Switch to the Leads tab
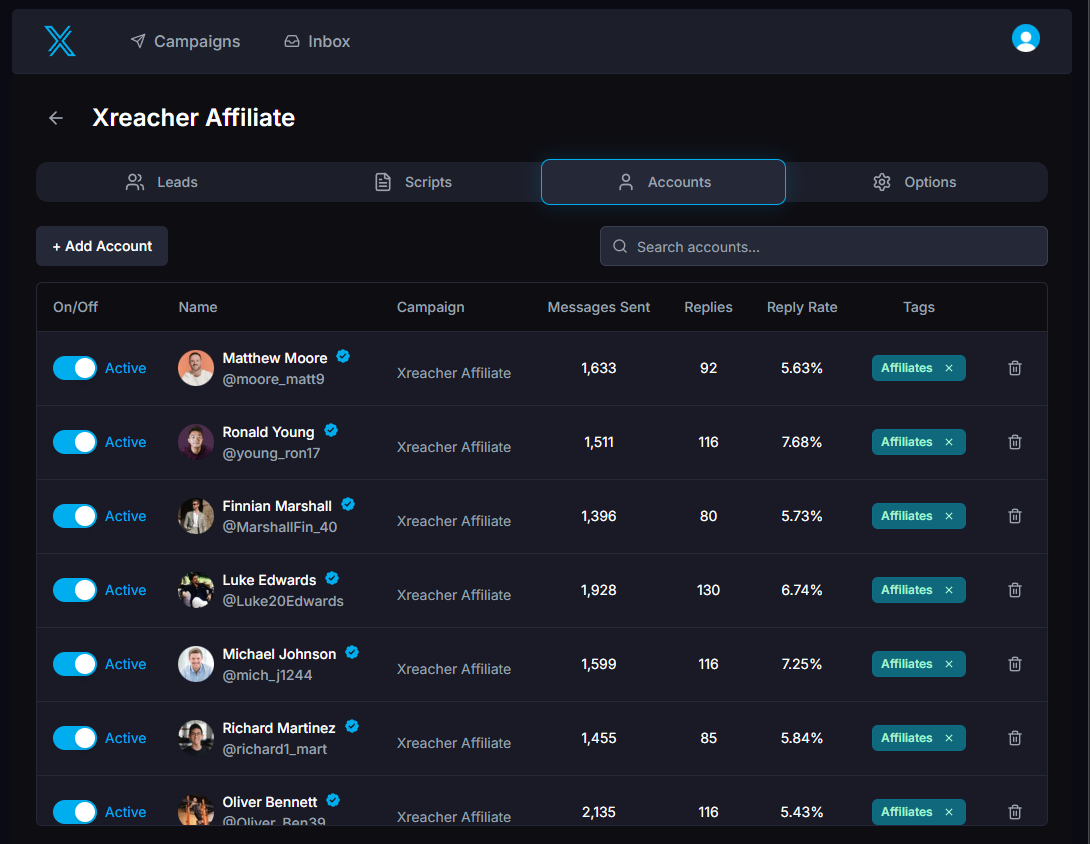1090x844 pixels. click(x=162, y=182)
